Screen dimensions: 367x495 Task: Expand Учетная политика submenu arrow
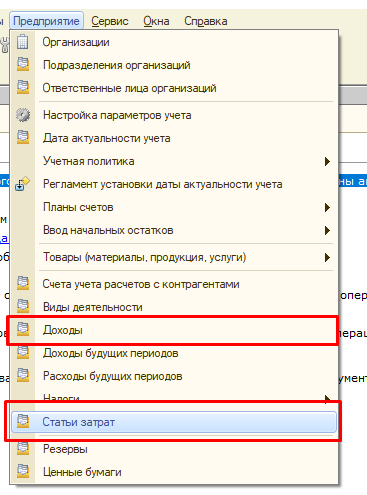(x=327, y=162)
